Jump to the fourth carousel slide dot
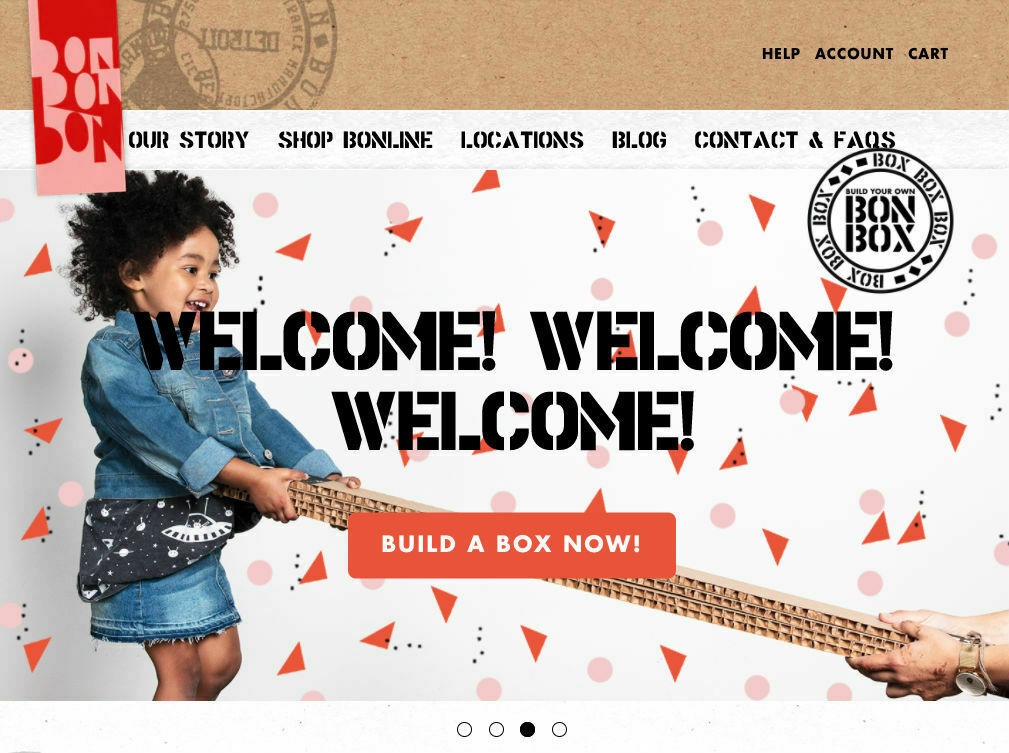 pos(560,729)
